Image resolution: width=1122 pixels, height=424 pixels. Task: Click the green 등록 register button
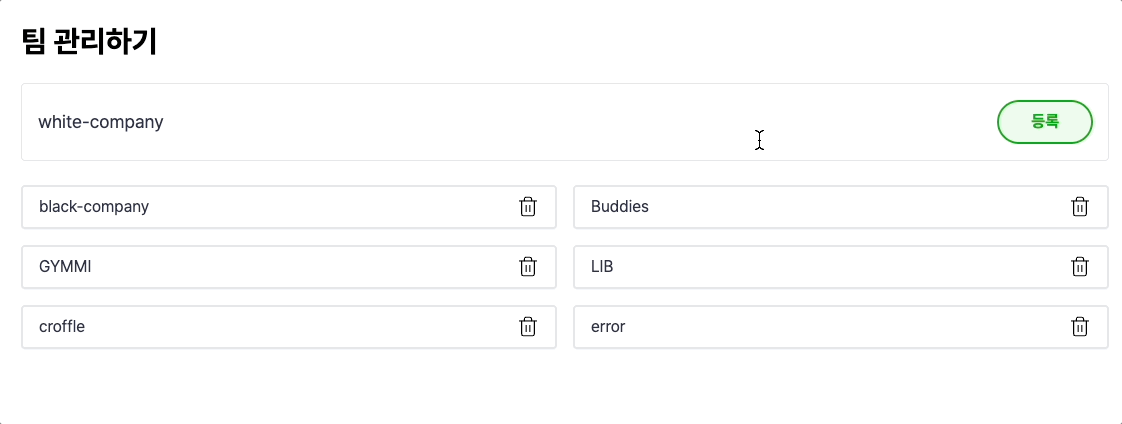point(1044,122)
